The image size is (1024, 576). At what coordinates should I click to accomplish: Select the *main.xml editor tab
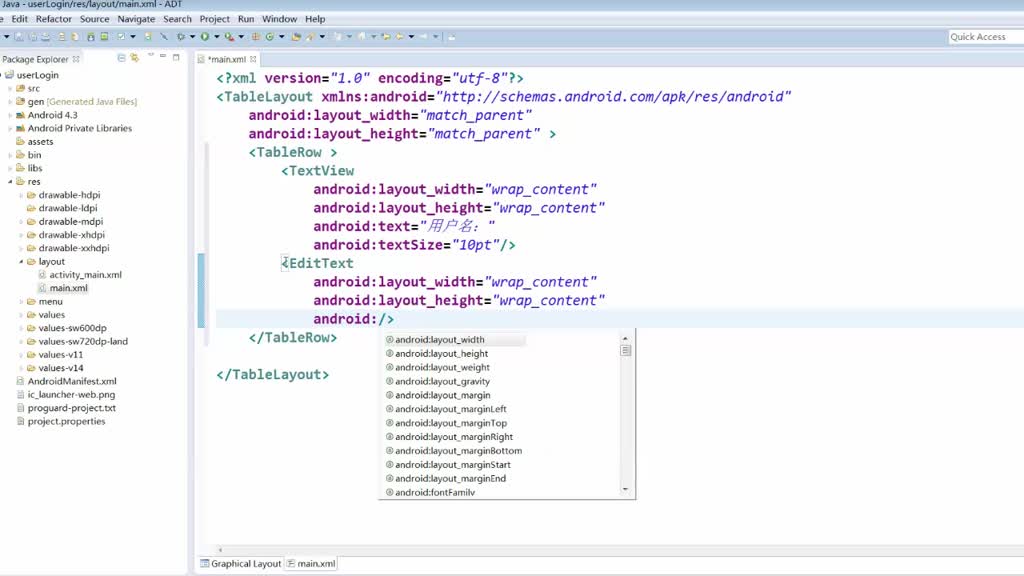click(227, 59)
